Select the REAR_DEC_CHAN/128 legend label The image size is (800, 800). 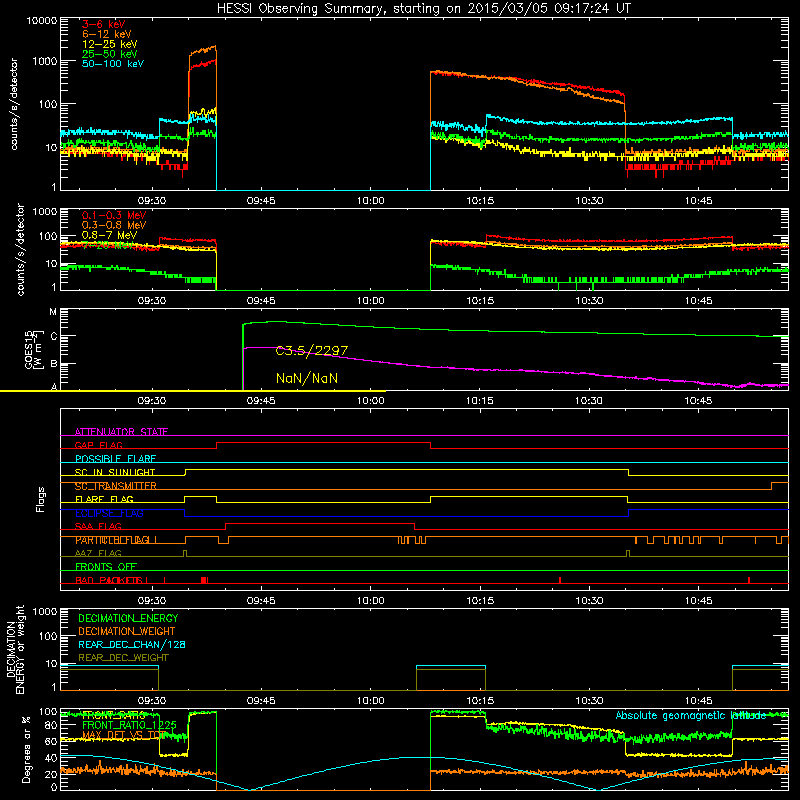click(x=132, y=644)
